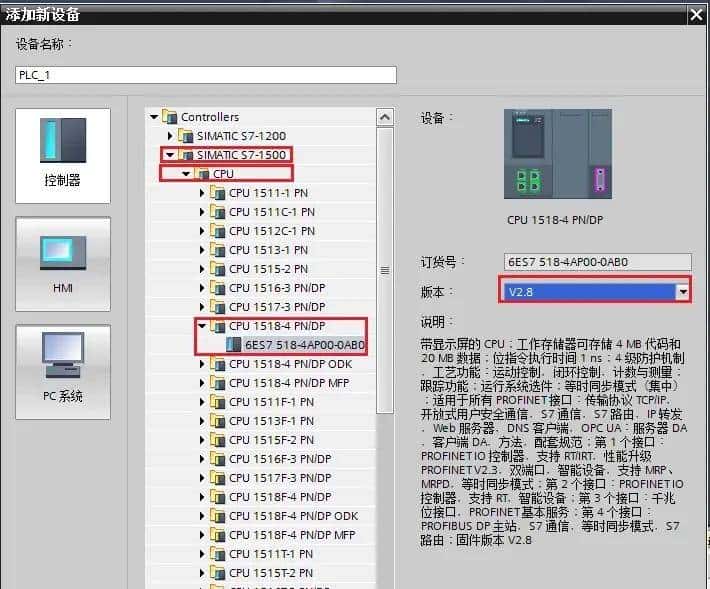Image resolution: width=710 pixels, height=589 pixels.
Task: Click the CPU folder icon
Action: point(202,174)
